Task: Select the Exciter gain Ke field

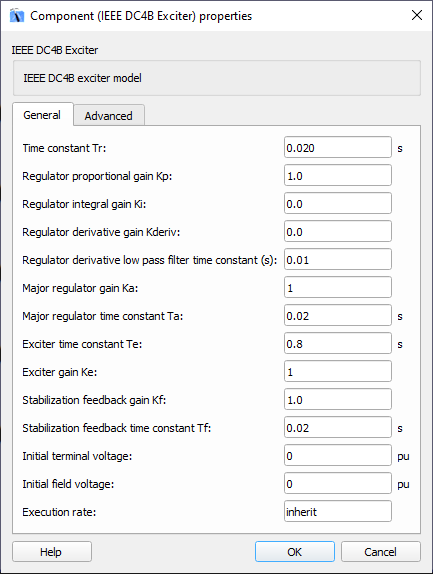Action: (x=337, y=372)
